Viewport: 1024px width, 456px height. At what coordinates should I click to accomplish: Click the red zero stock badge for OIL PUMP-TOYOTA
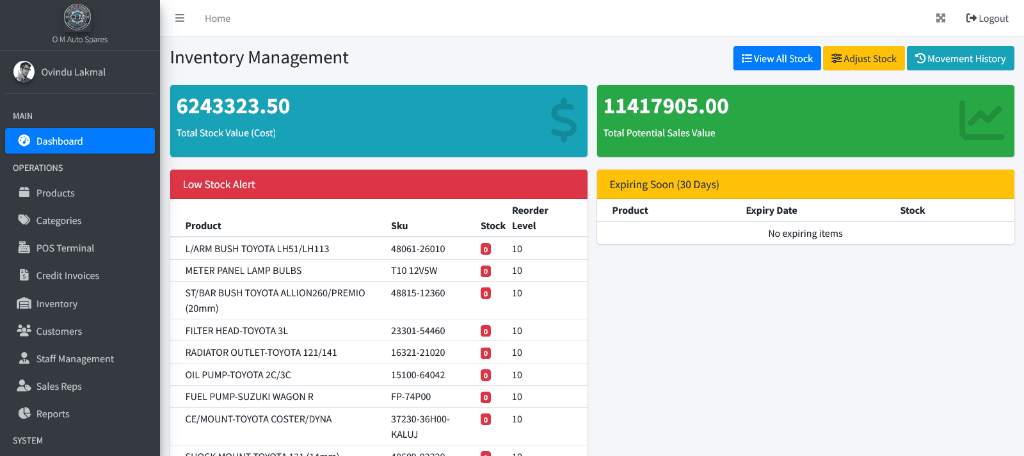click(485, 375)
